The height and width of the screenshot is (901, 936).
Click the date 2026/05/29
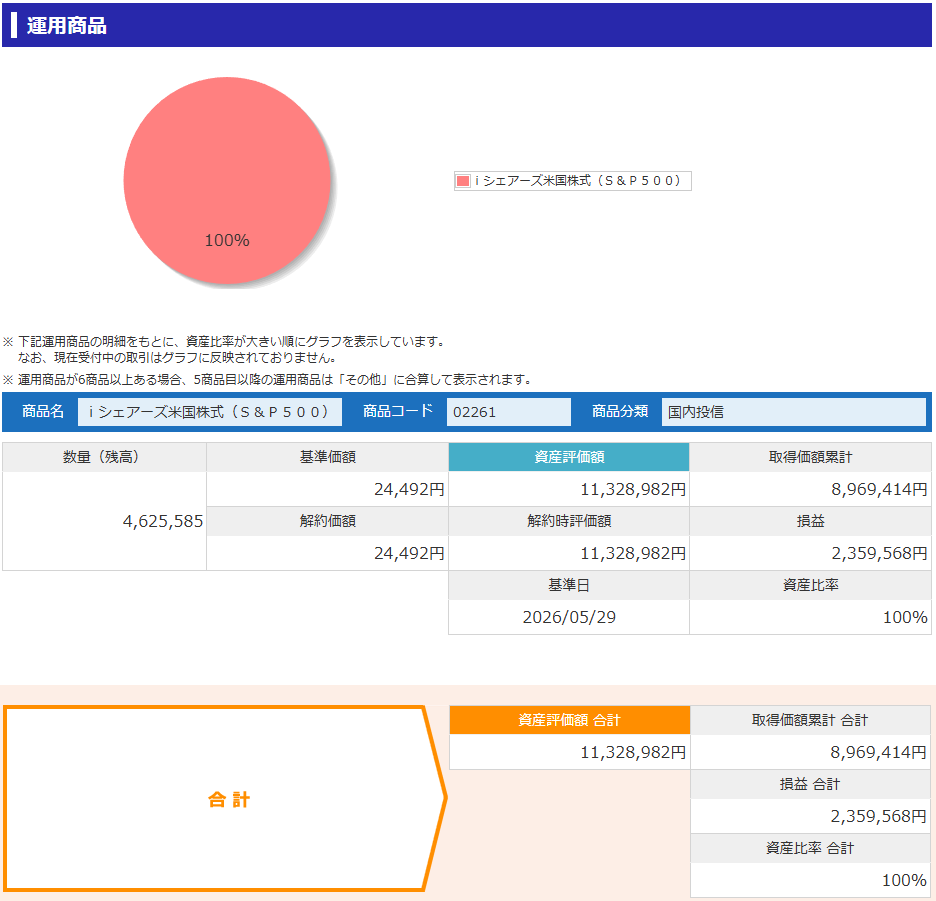(x=569, y=617)
